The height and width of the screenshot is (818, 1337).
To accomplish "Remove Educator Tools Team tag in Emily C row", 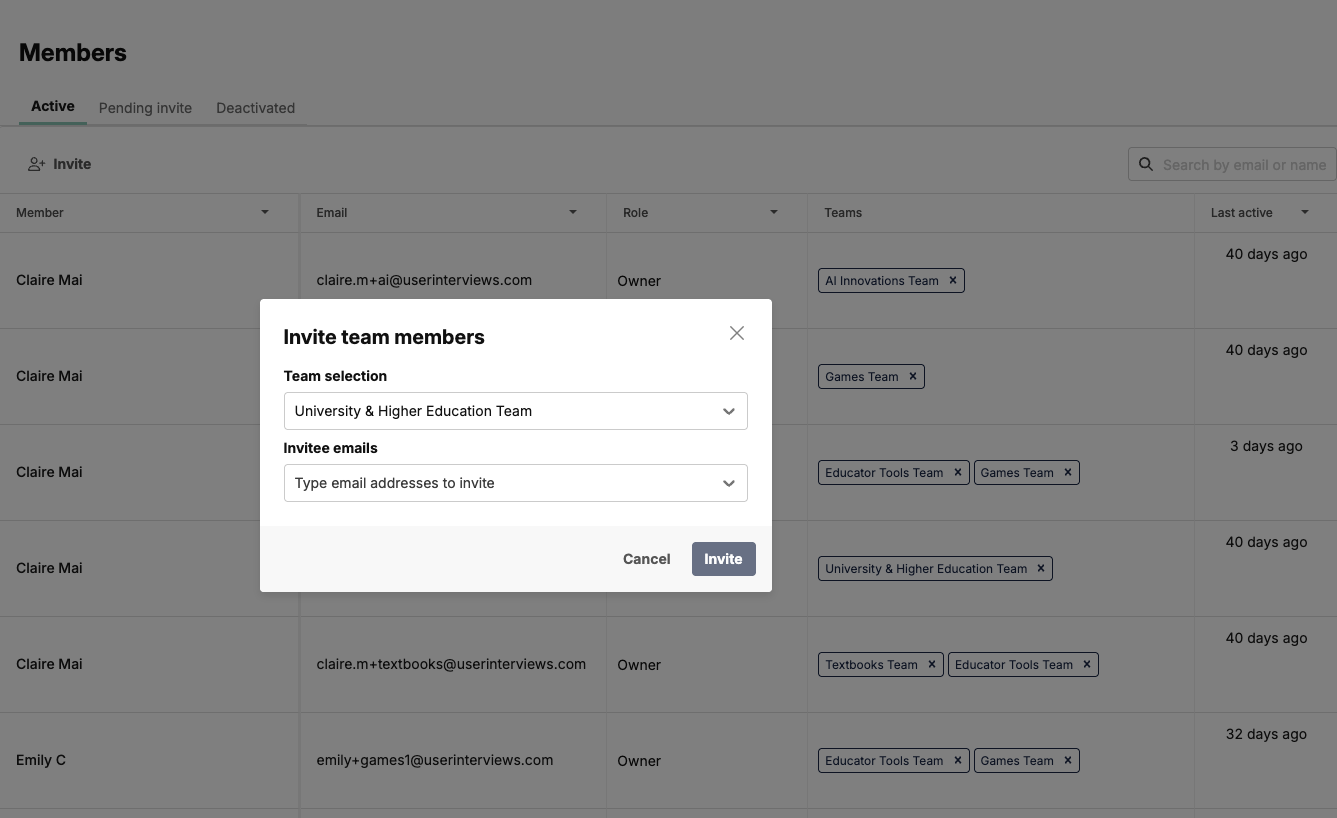I will [x=958, y=760].
